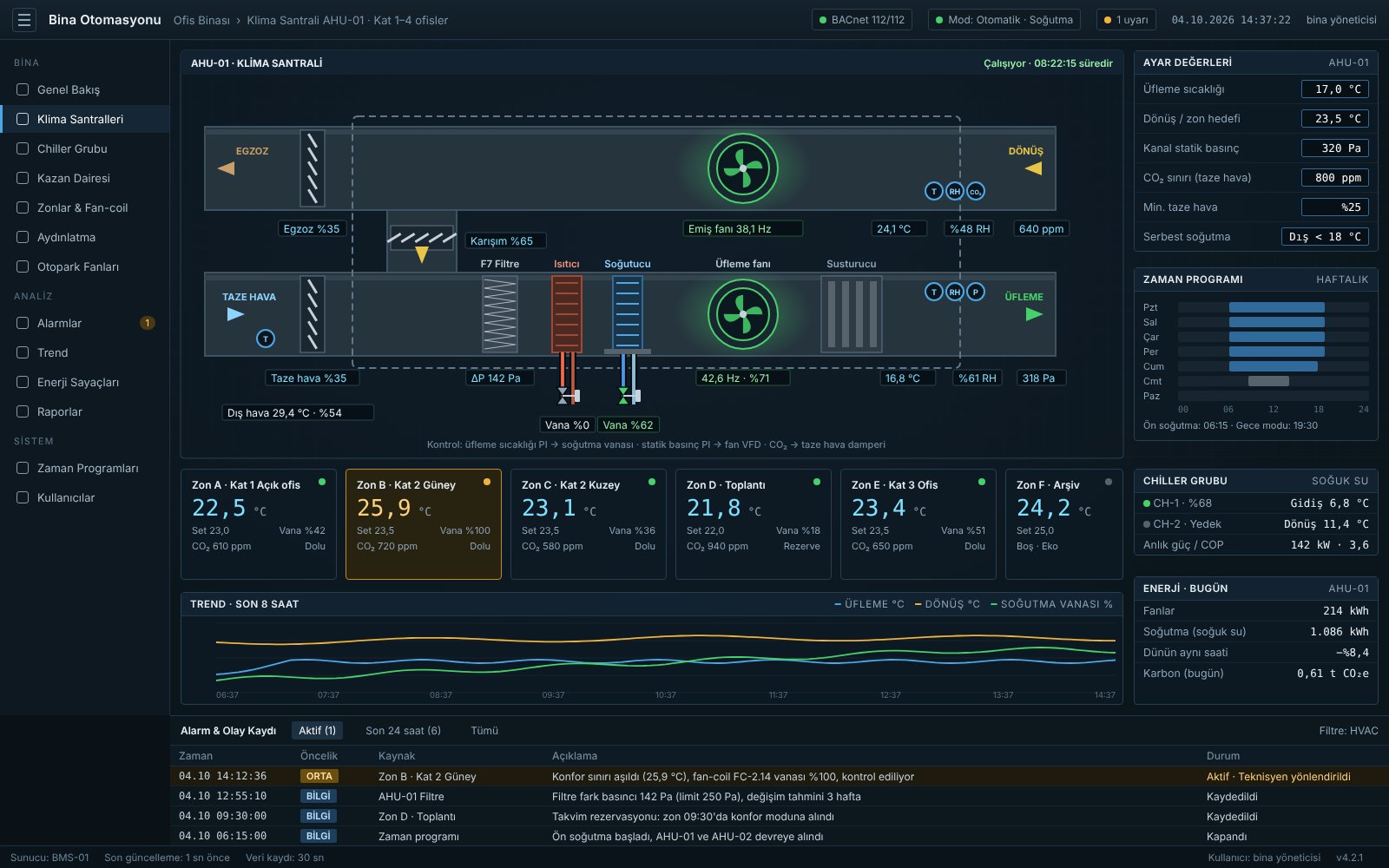Screen dimensions: 1389x868
Task: Click the cooling valve symbol above Vana %62
Action: (x=629, y=397)
